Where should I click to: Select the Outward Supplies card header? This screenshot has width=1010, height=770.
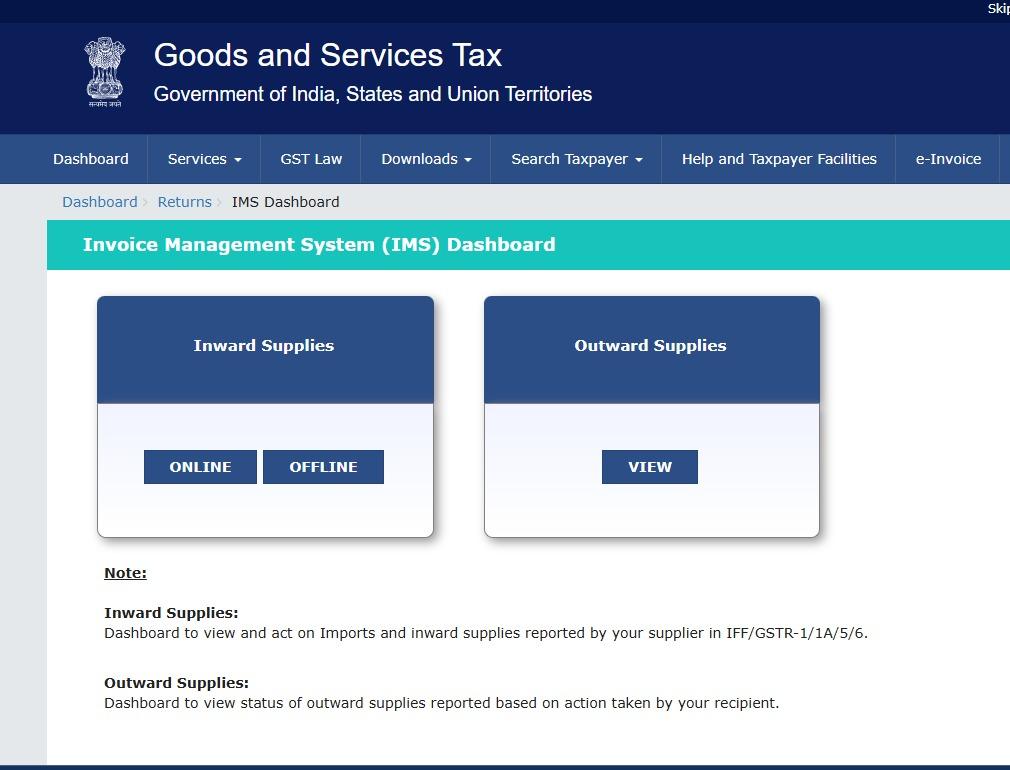tap(652, 350)
